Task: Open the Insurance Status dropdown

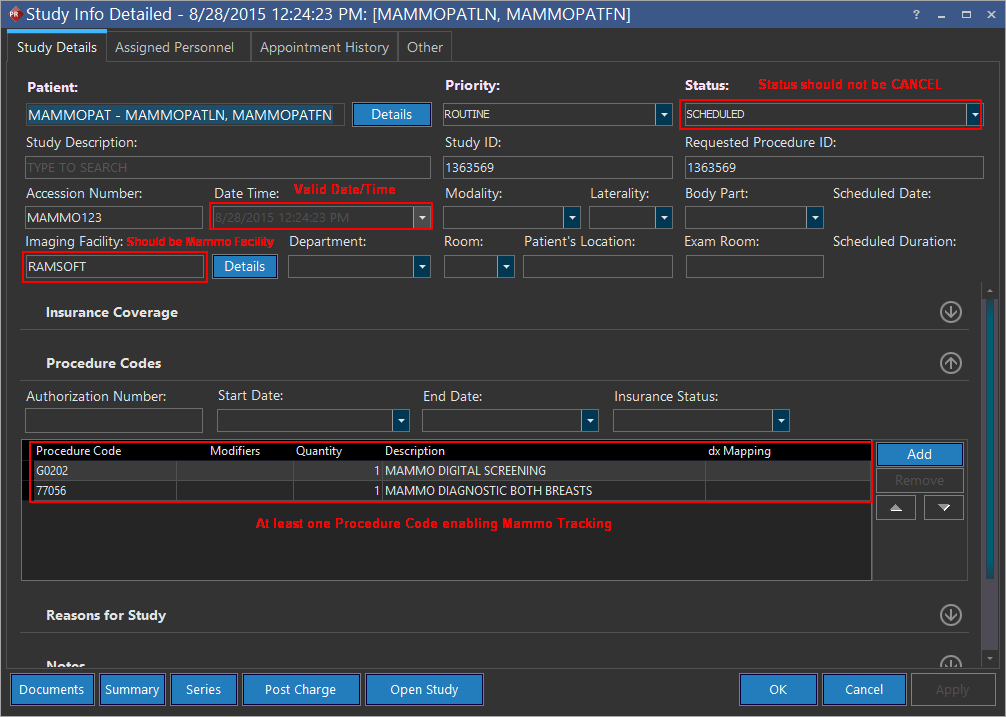Action: click(780, 421)
